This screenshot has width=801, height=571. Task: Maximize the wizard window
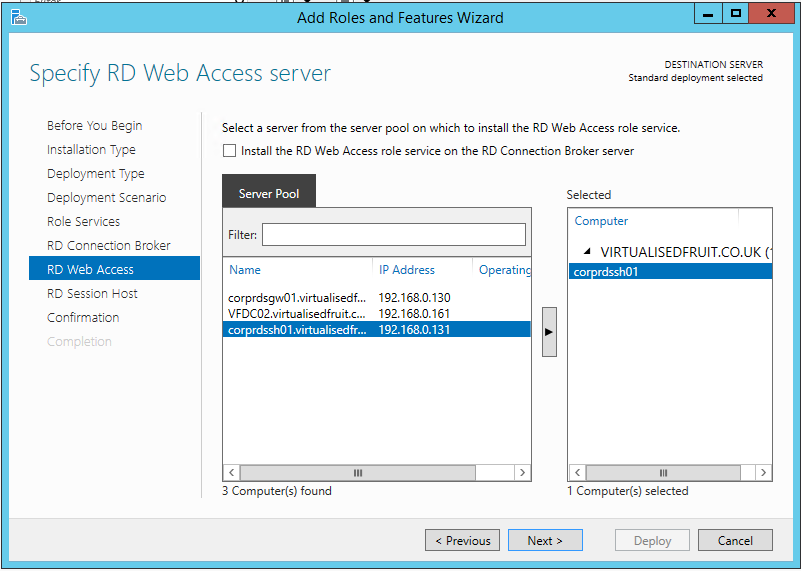[736, 14]
